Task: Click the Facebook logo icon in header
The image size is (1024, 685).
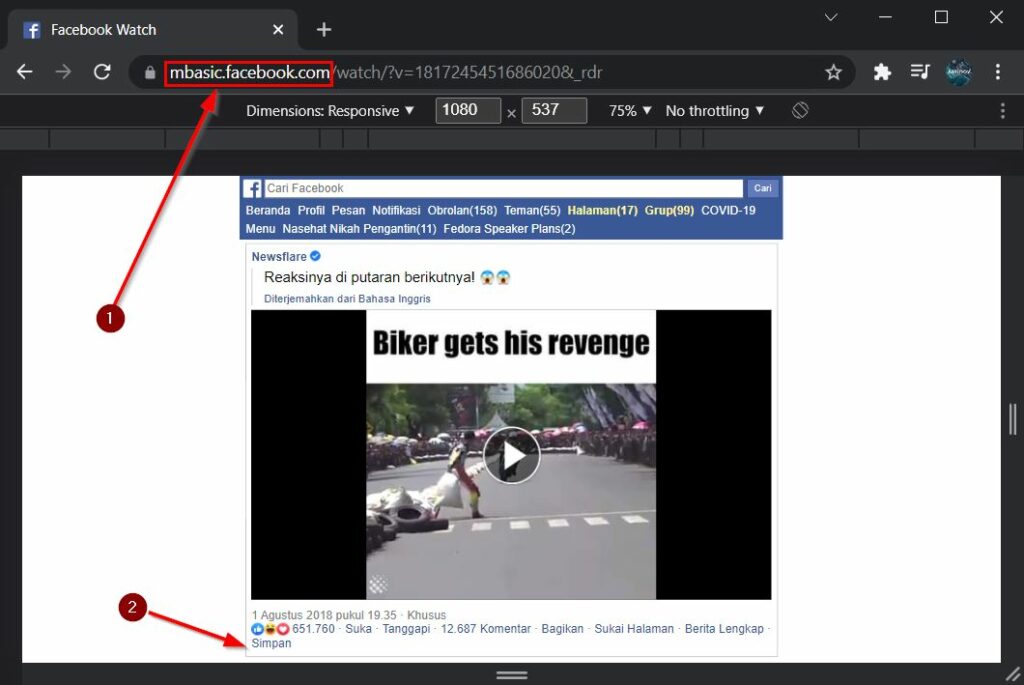Action: point(253,188)
